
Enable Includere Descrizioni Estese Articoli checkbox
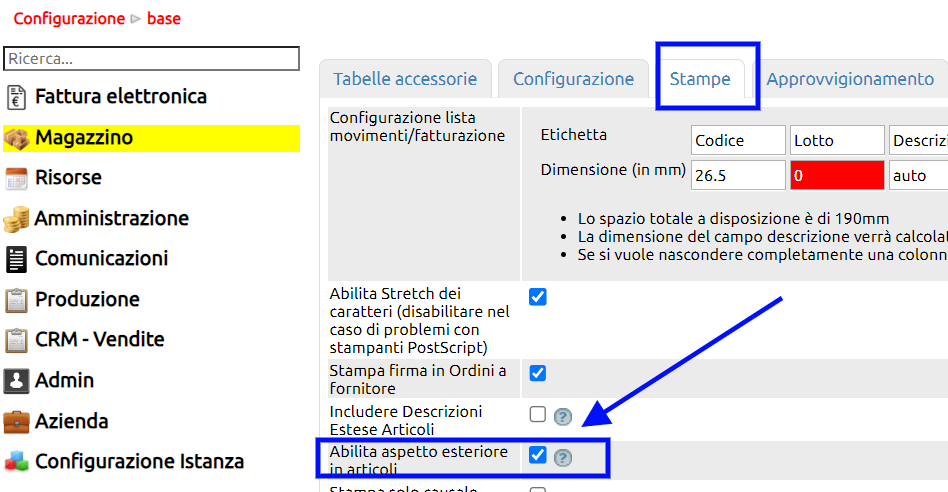[x=538, y=414]
